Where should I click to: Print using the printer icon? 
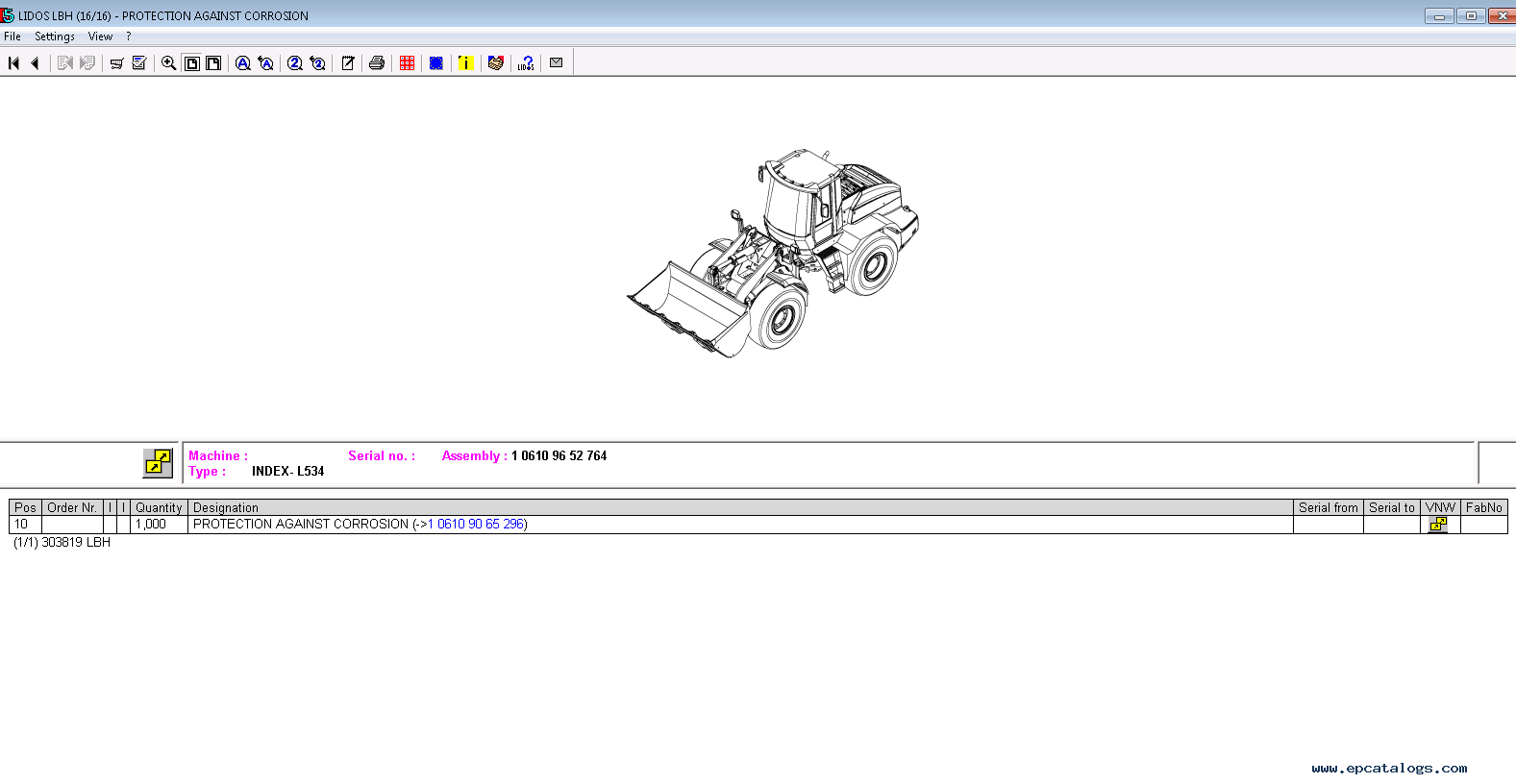pyautogui.click(x=377, y=63)
